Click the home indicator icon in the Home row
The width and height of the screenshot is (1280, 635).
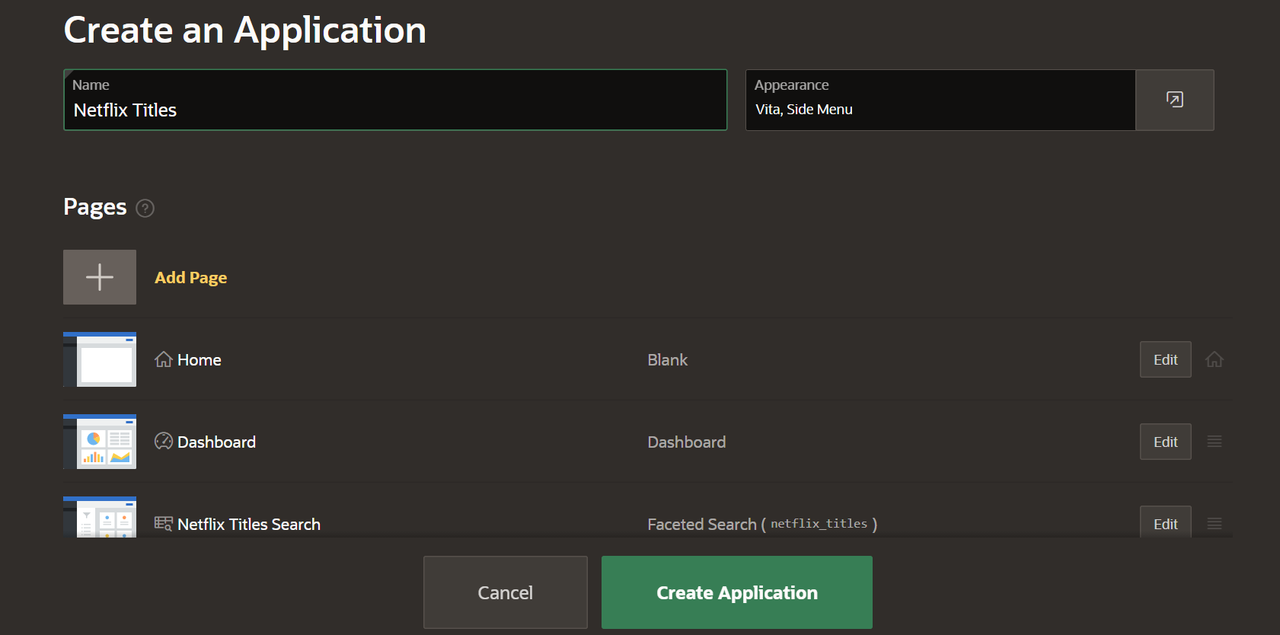(1214, 359)
